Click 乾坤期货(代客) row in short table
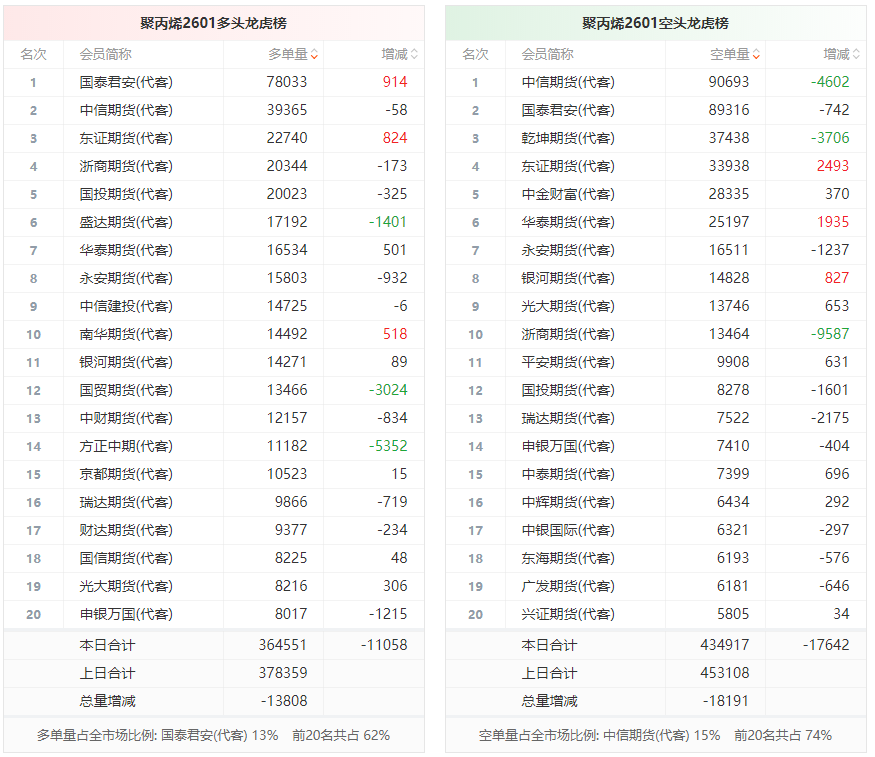This screenshot has height=757, width=875. pos(656,138)
